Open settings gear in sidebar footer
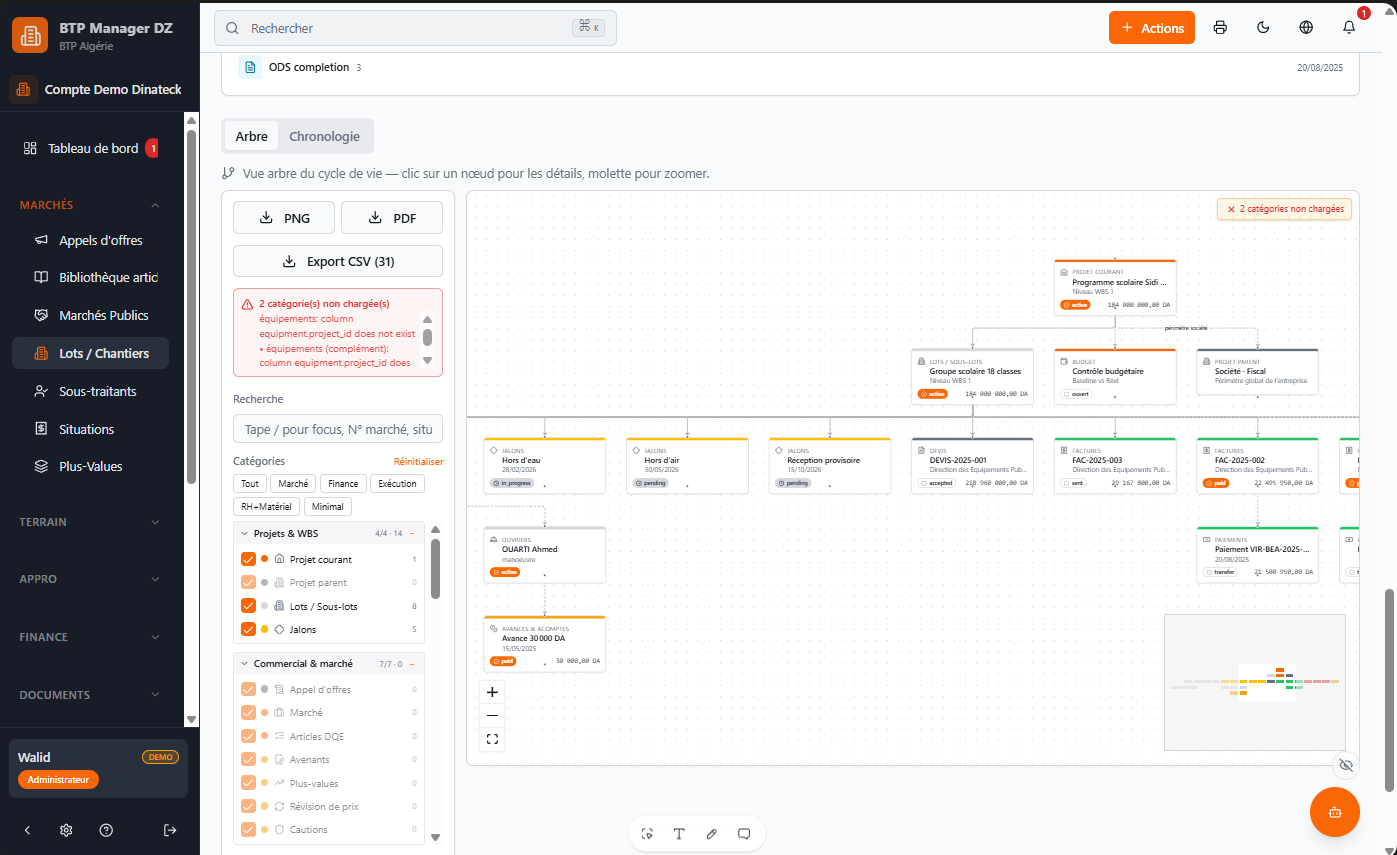The image size is (1397, 855). tap(66, 830)
